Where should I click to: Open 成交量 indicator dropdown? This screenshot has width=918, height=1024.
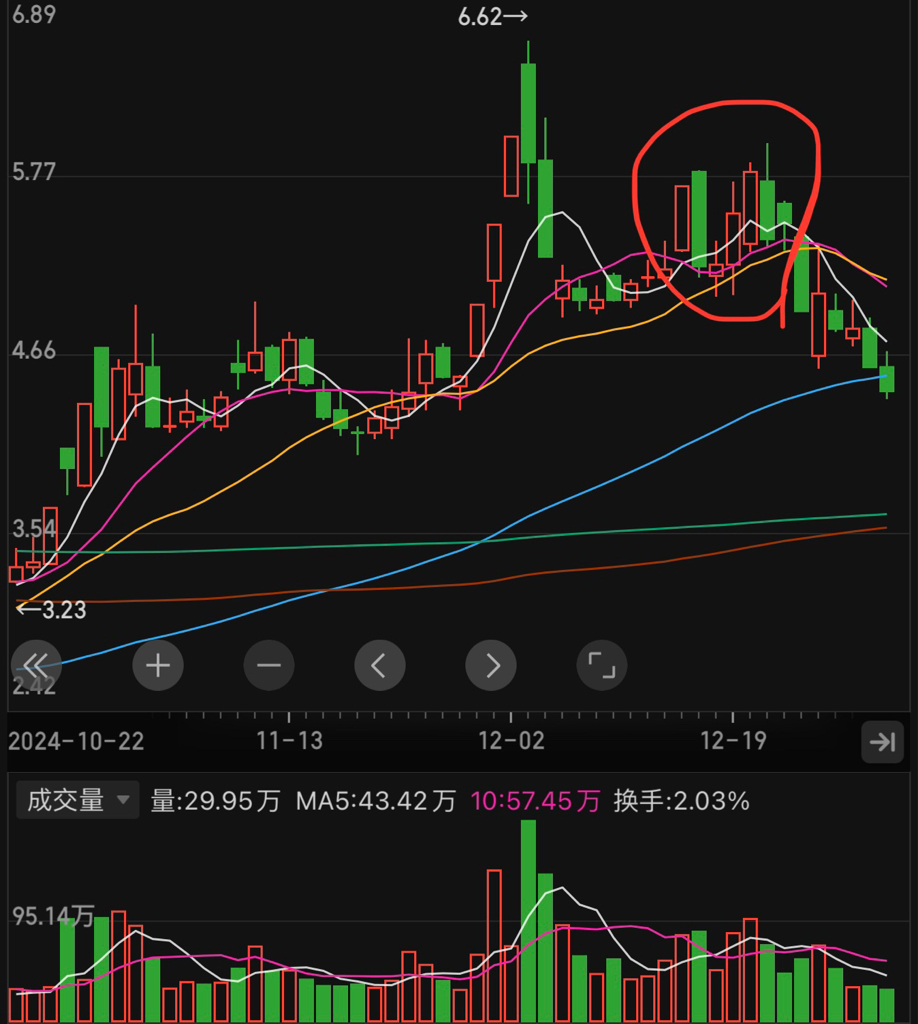coord(78,800)
